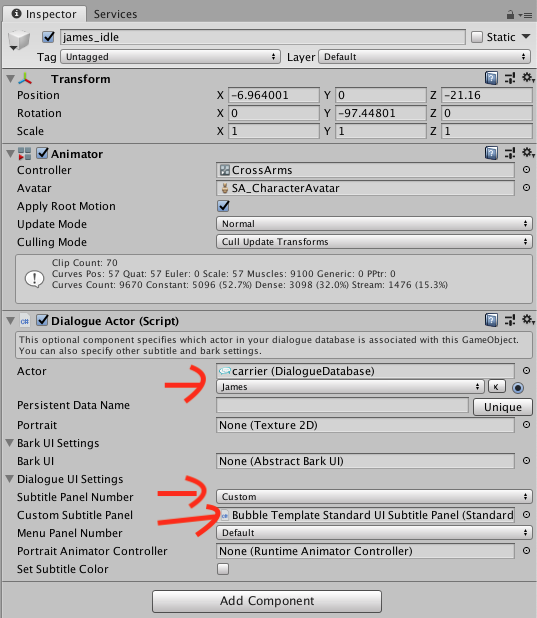Open the Culling Mode dropdown
Screen dimensions: 537x618
374,242
